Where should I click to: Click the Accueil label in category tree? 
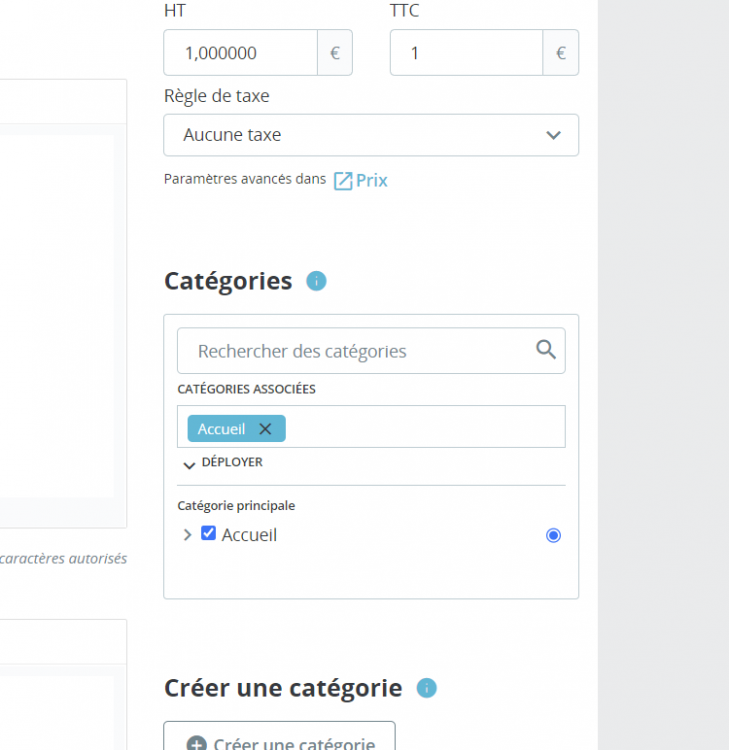[x=249, y=535]
